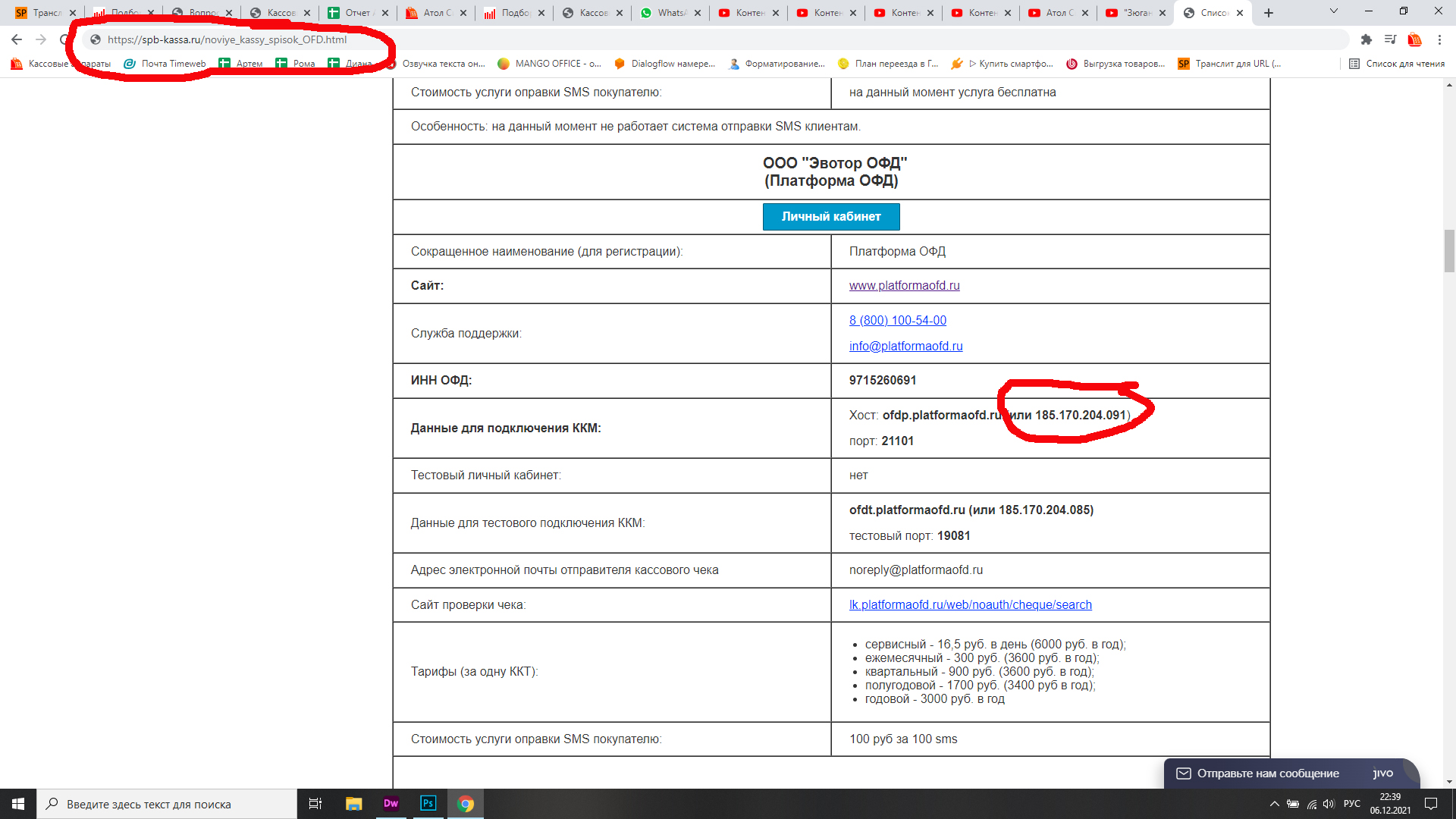Open File Explorer taskbar icon

point(353,803)
